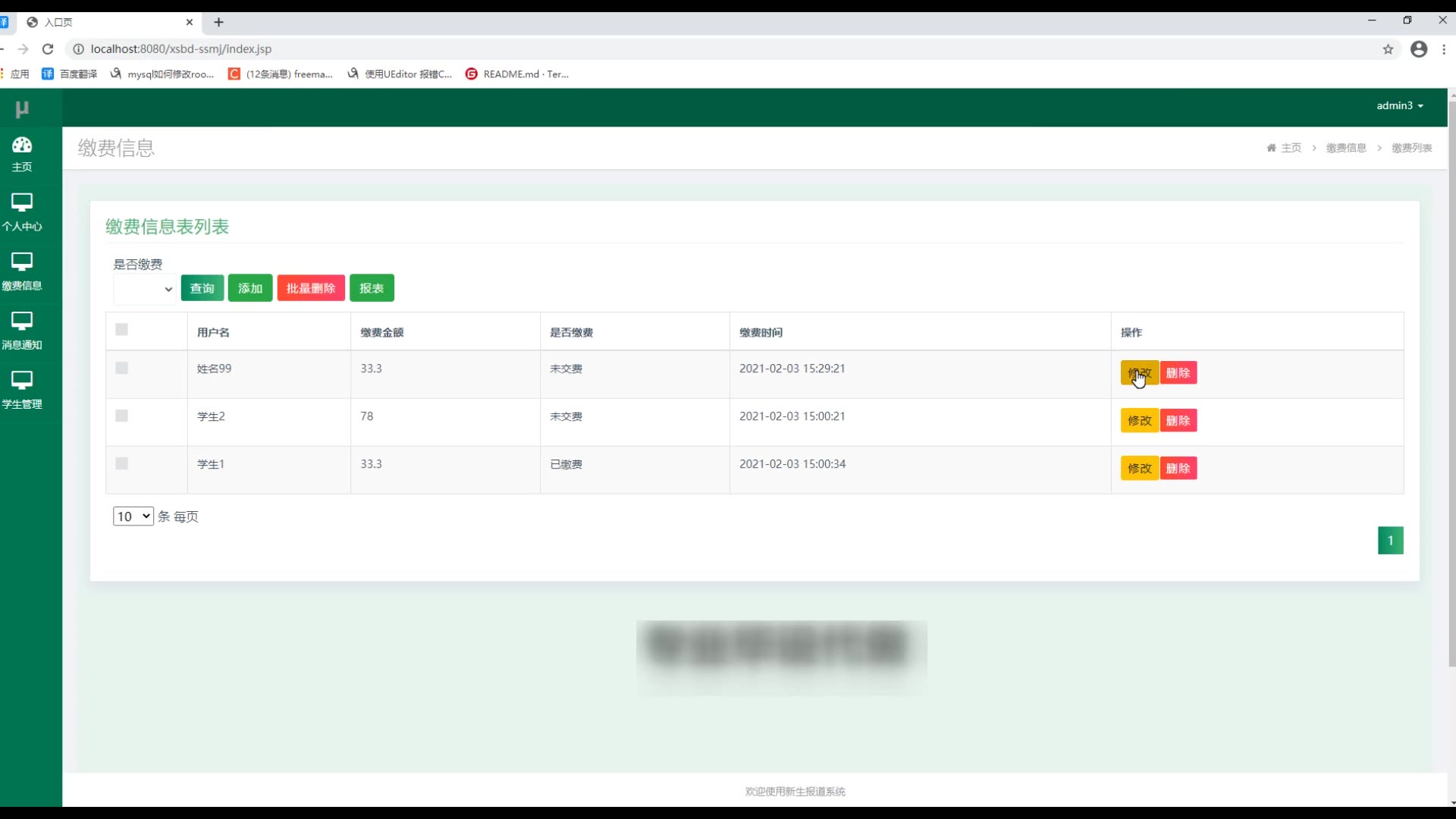Click 删除 for the 学生1 row
The width and height of the screenshot is (1456, 819).
pyautogui.click(x=1178, y=469)
